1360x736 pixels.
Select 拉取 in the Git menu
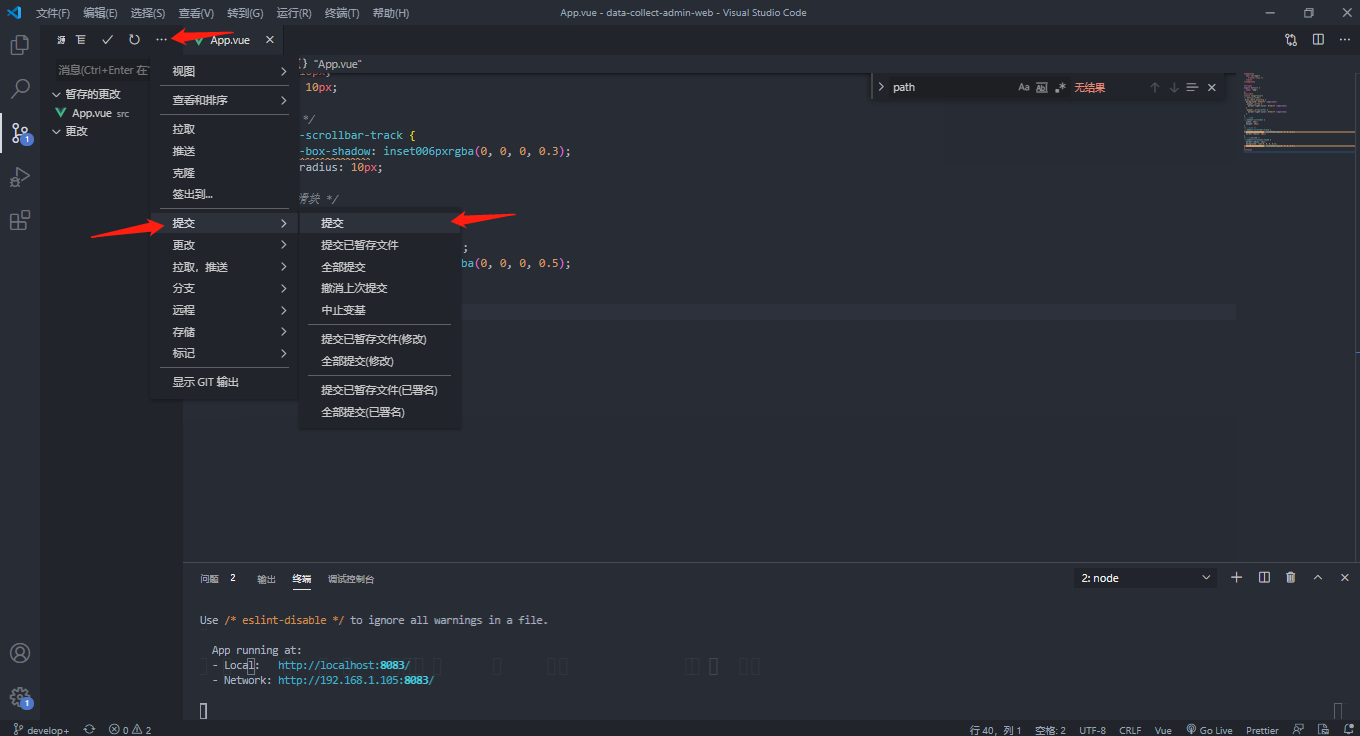pyautogui.click(x=224, y=130)
